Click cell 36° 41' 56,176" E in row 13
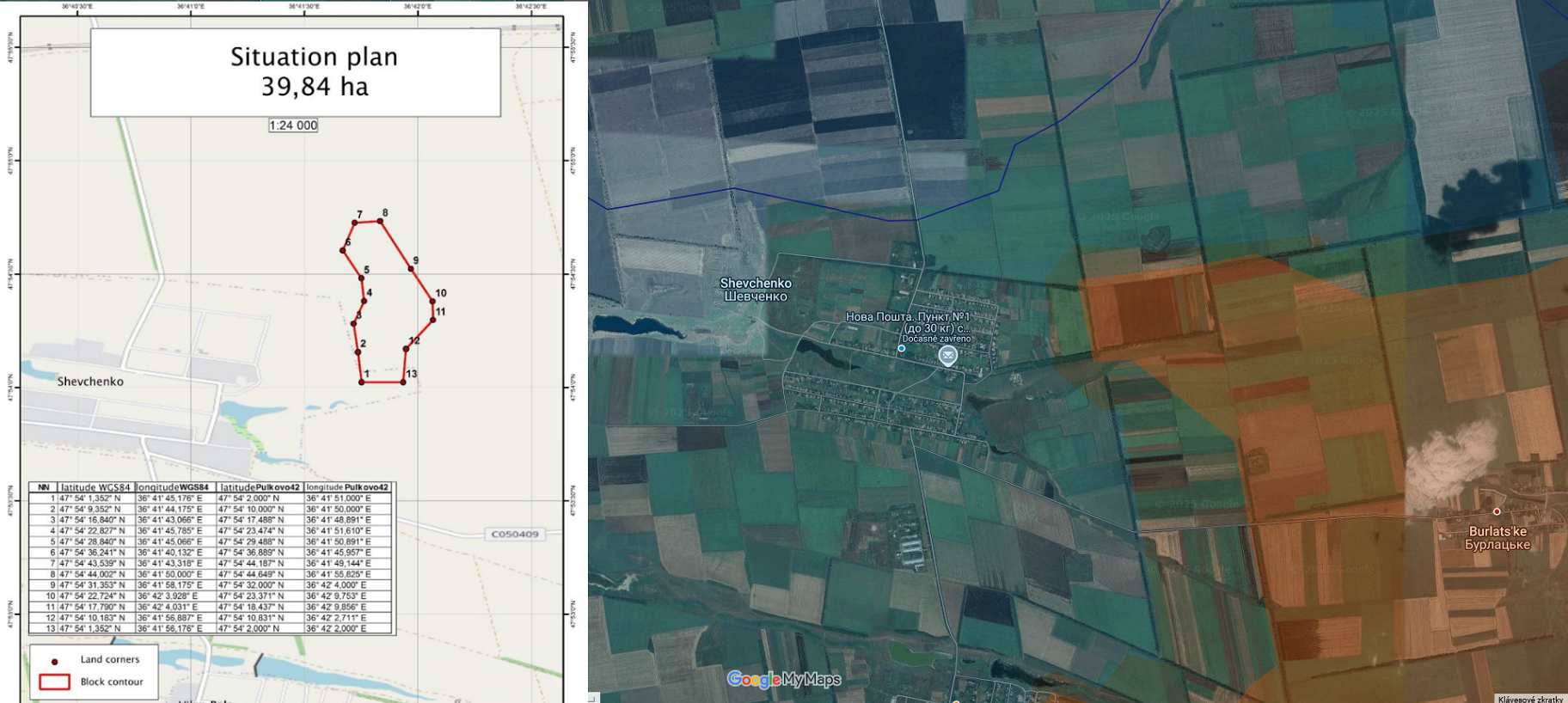This screenshot has height=703, width=1568. click(175, 628)
